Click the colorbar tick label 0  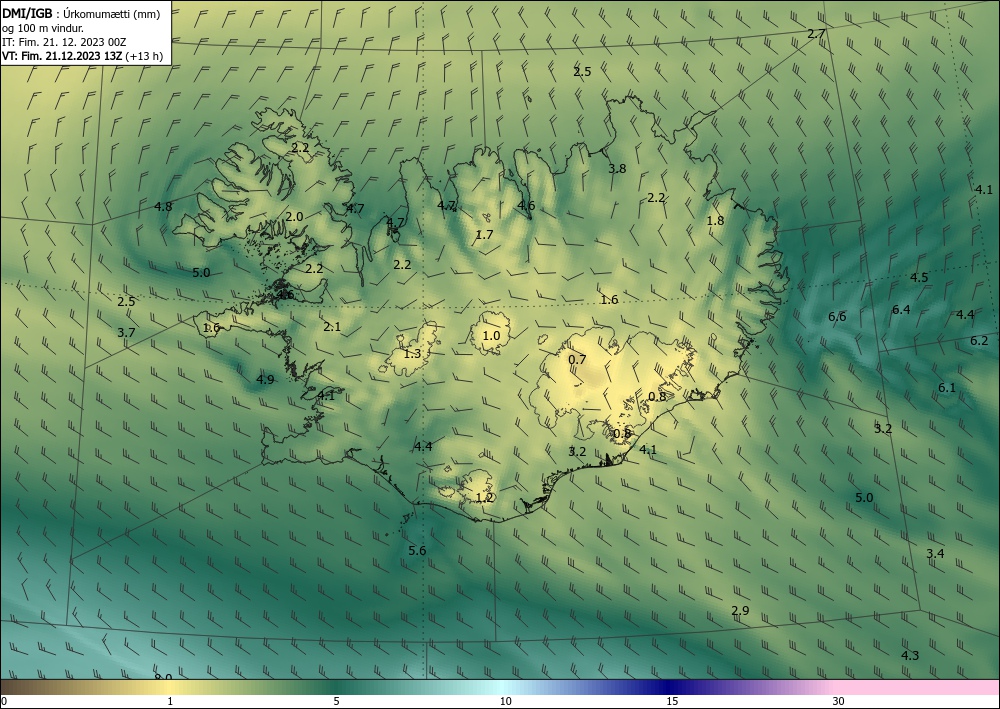[4, 701]
